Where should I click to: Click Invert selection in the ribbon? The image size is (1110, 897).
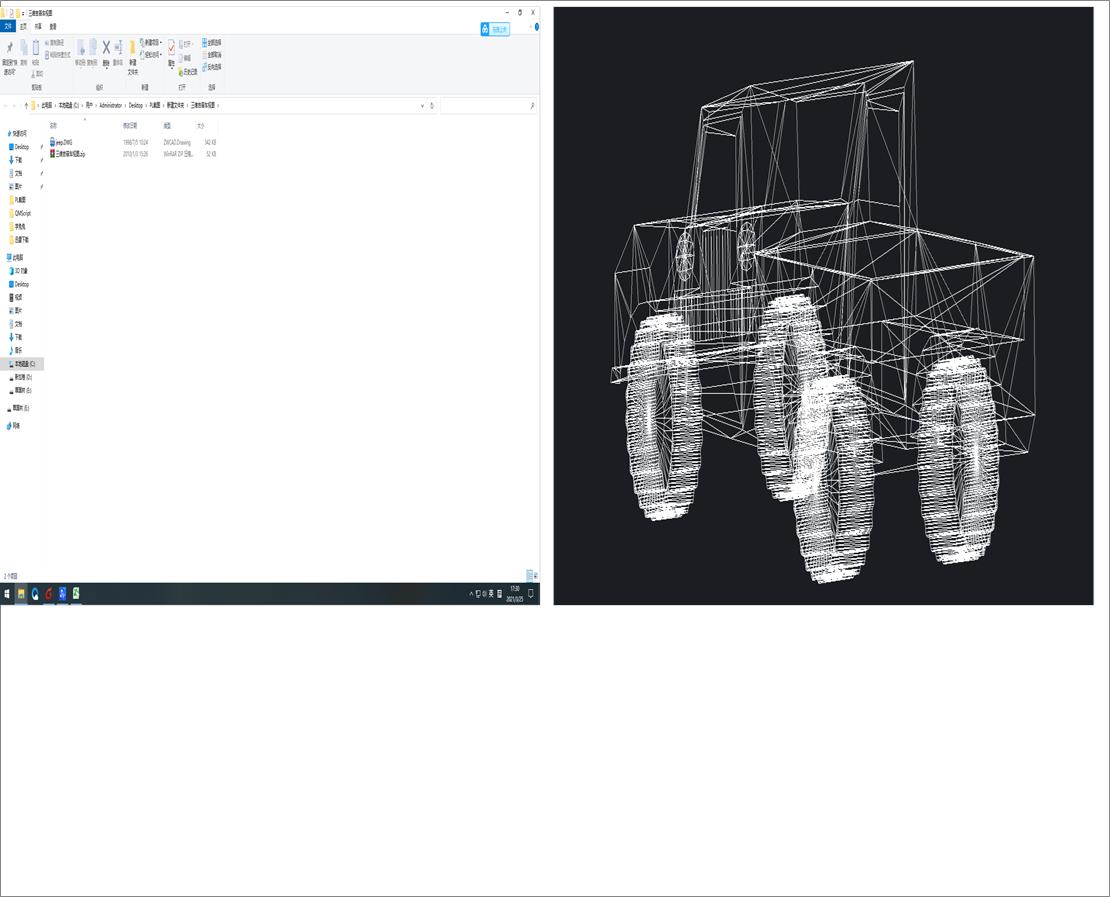tap(212, 67)
